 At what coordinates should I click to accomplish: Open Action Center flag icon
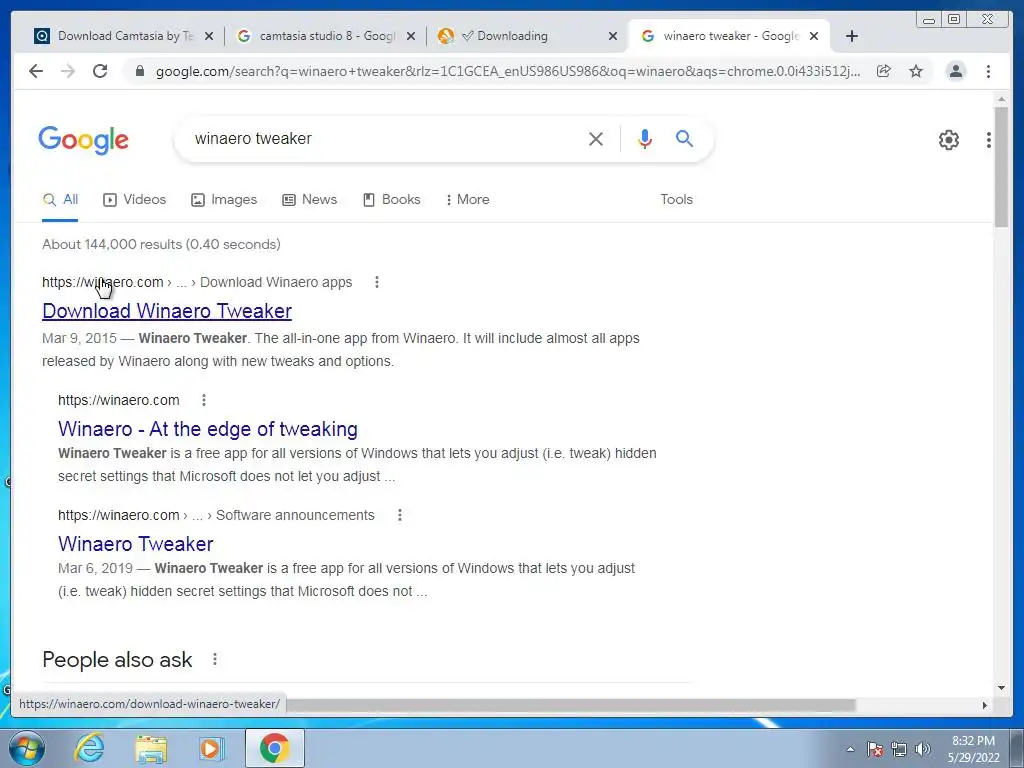coord(875,749)
